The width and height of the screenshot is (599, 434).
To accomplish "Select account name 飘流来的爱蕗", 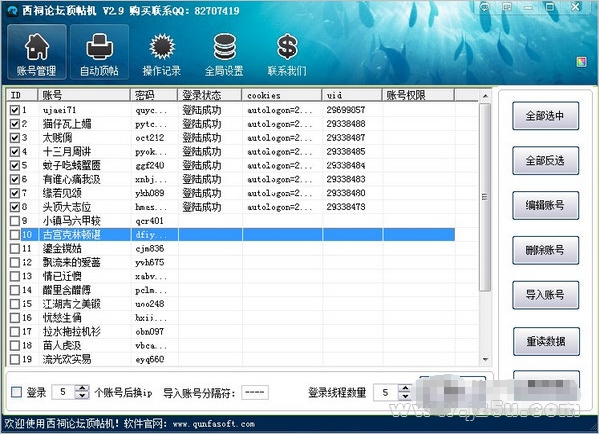I will pos(72,262).
